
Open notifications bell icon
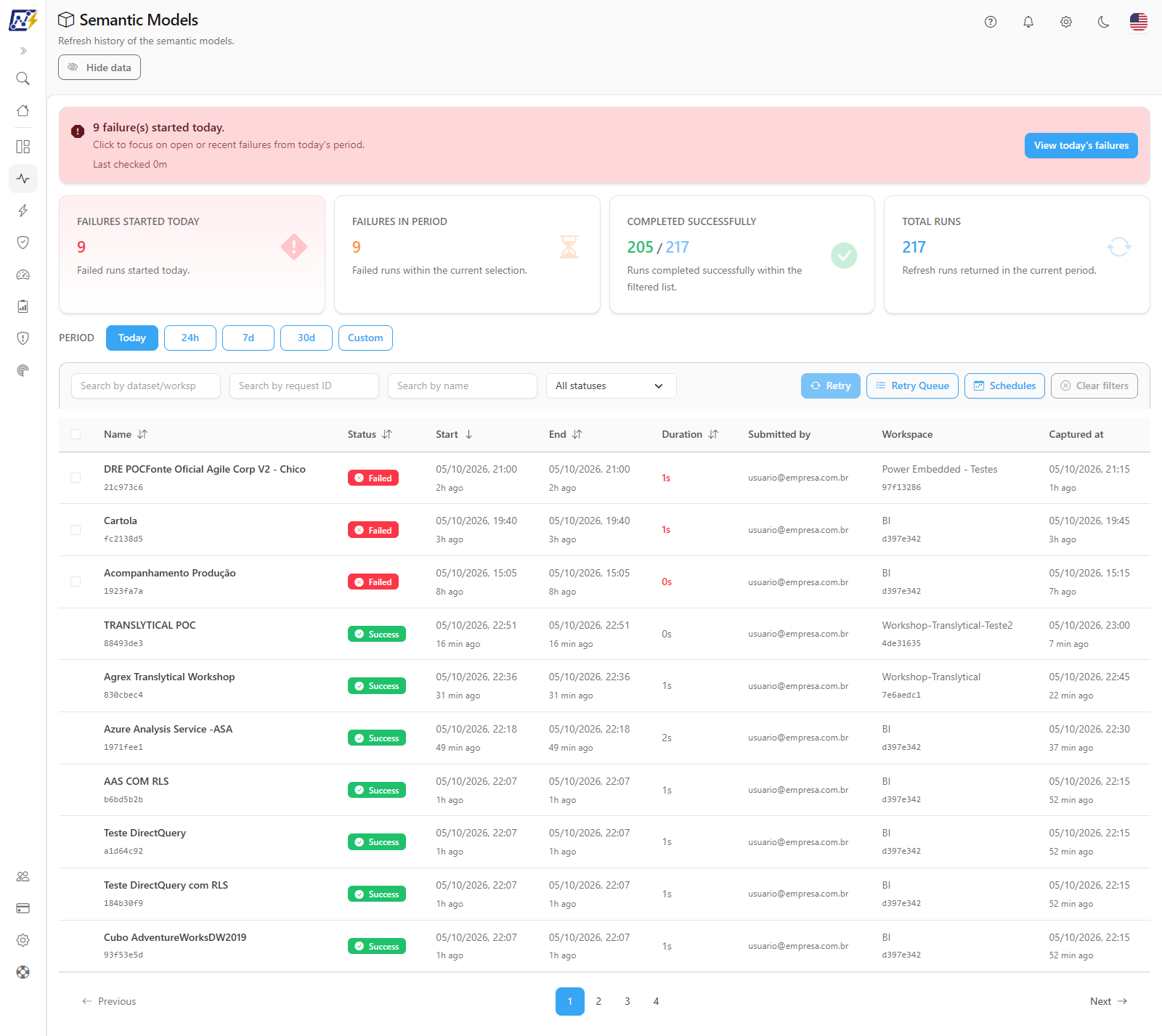click(x=1028, y=22)
